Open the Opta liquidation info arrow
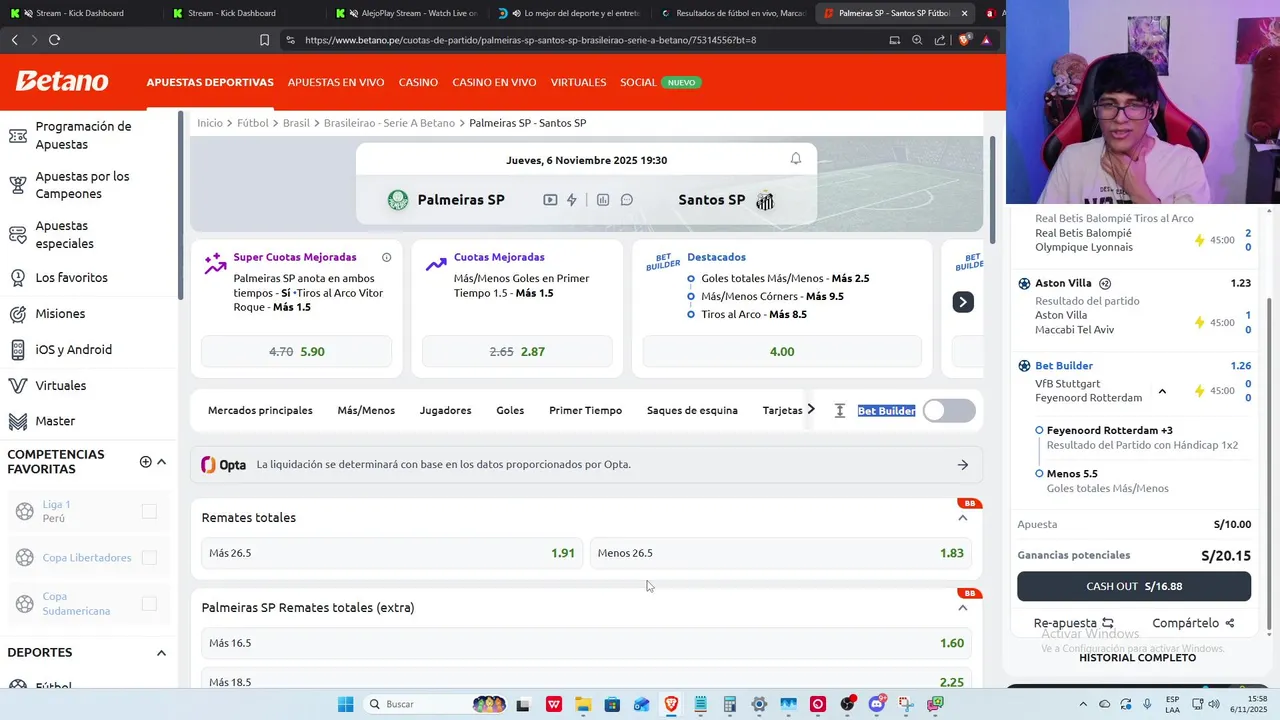 (x=963, y=465)
